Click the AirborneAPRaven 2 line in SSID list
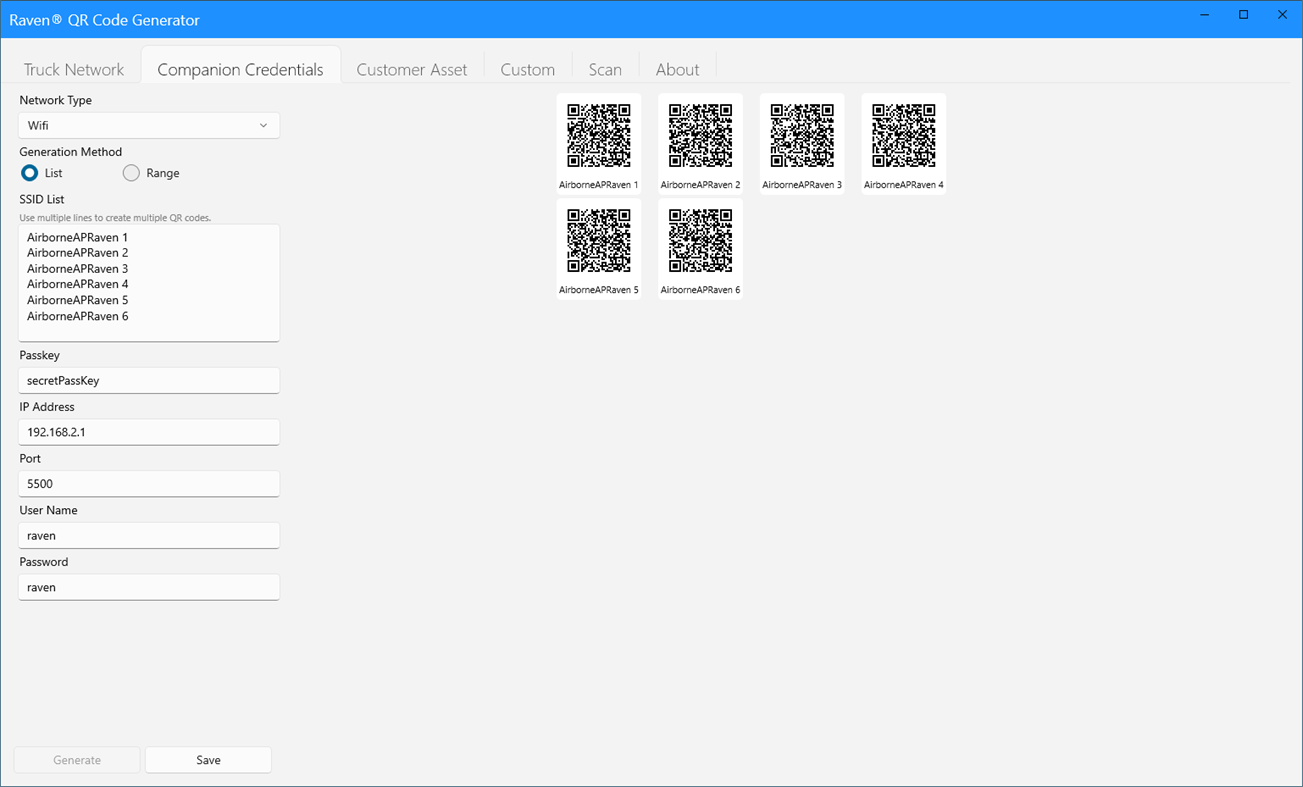 (78, 253)
